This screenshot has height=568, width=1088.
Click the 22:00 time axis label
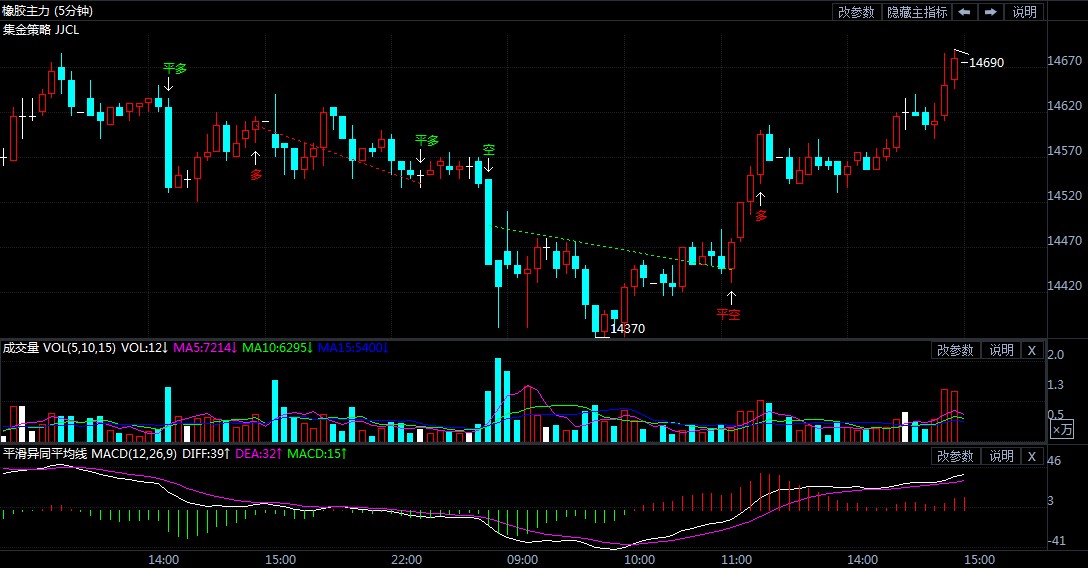406,560
